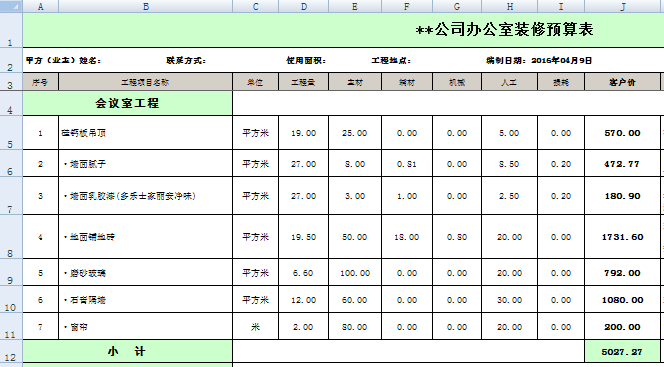The image size is (664, 367).
Task: Click the 机械 header cell
Action: [457, 82]
